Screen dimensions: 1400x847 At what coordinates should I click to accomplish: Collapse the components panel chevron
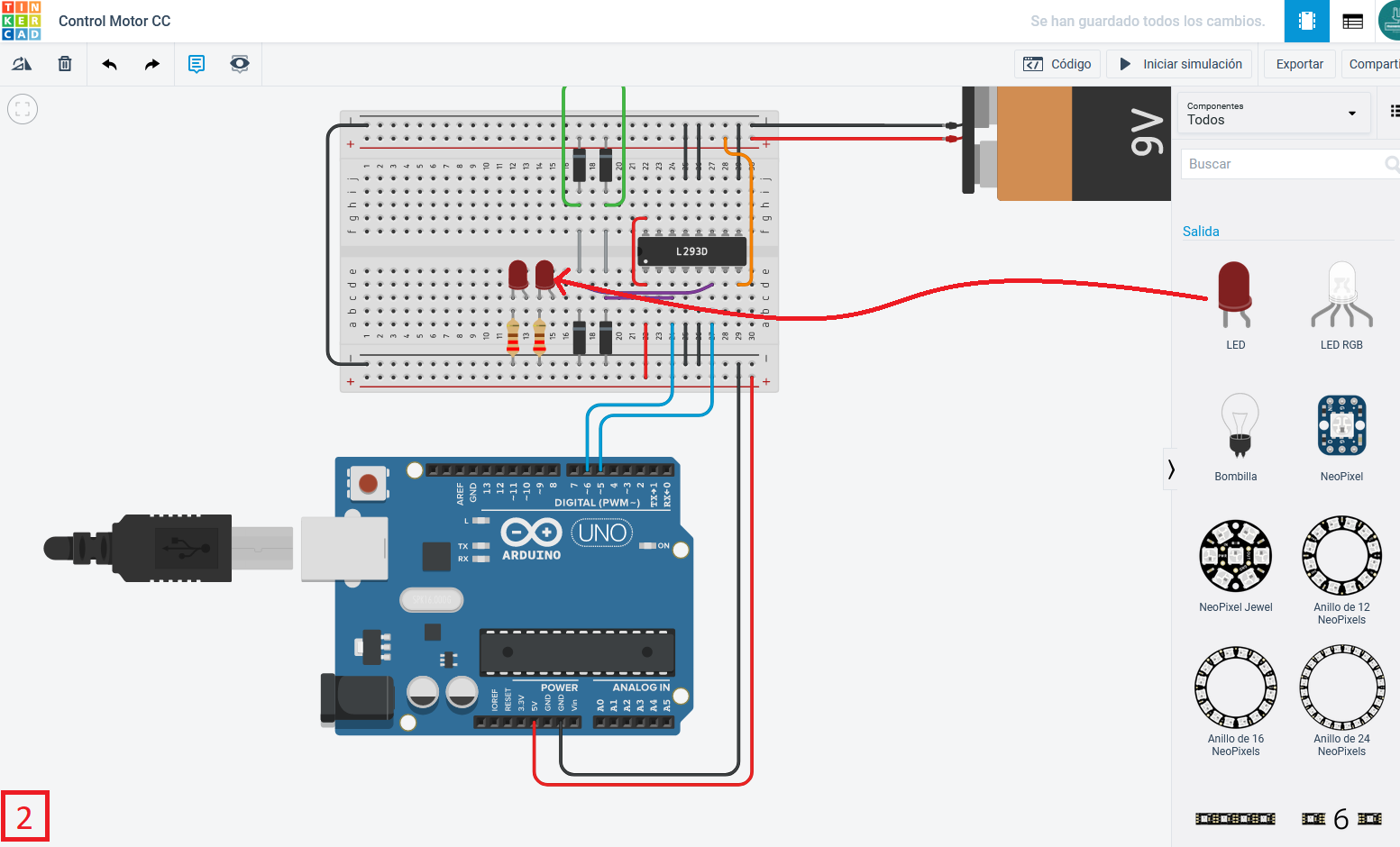coord(1170,469)
